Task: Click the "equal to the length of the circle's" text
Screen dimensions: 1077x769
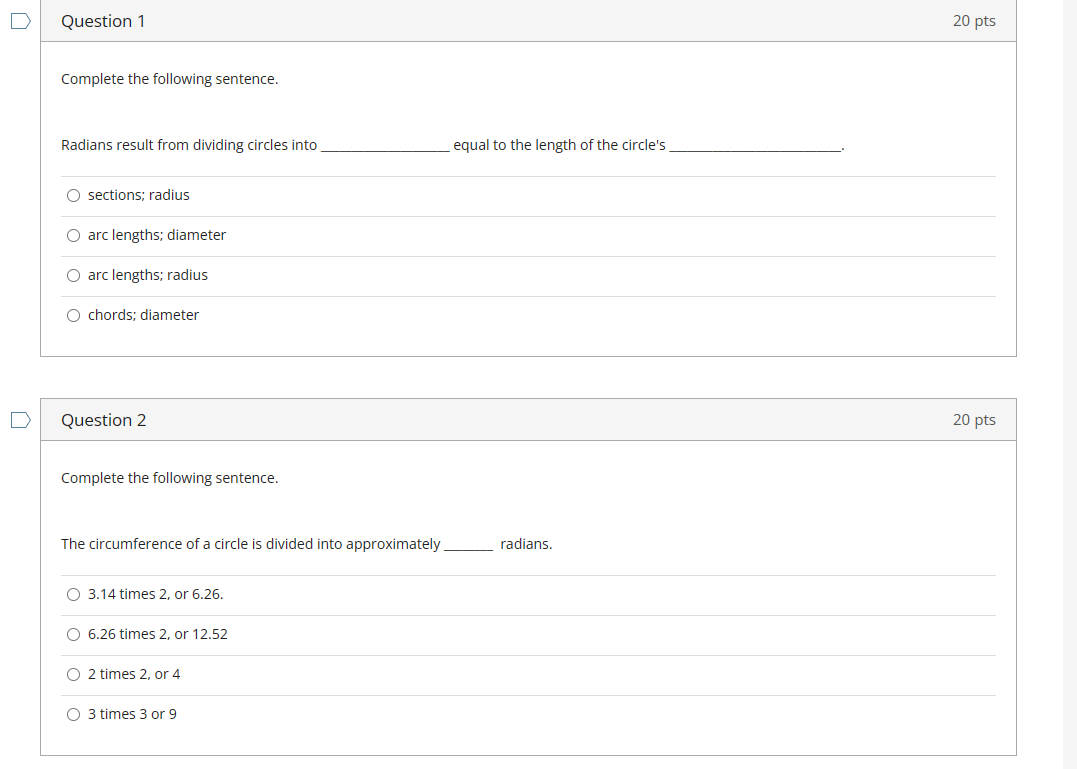Action: (559, 145)
